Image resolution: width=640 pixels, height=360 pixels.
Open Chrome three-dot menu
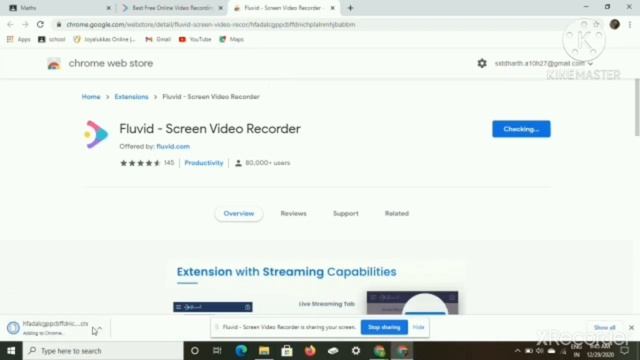(630, 24)
